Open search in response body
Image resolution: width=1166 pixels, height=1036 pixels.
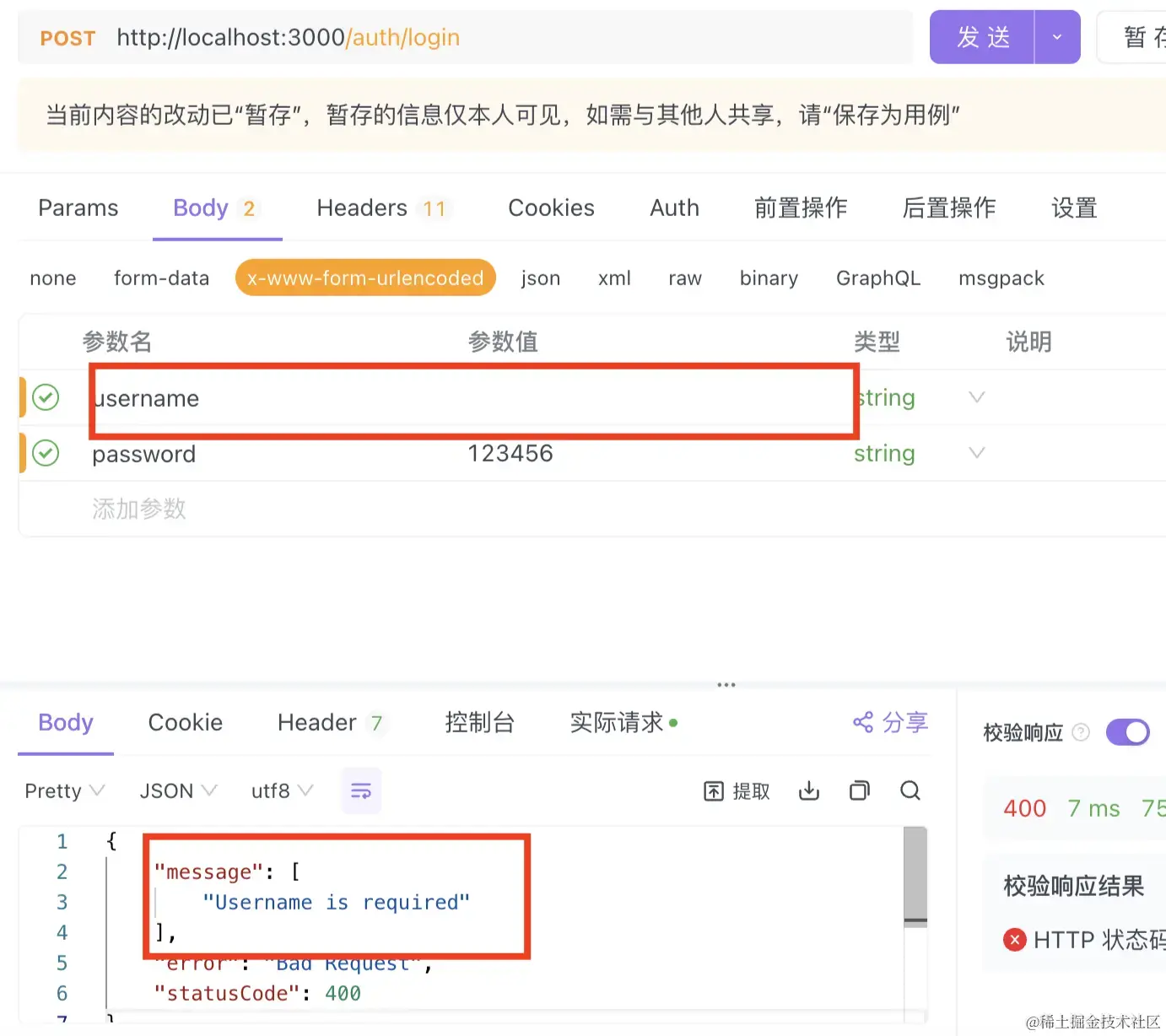[x=910, y=790]
